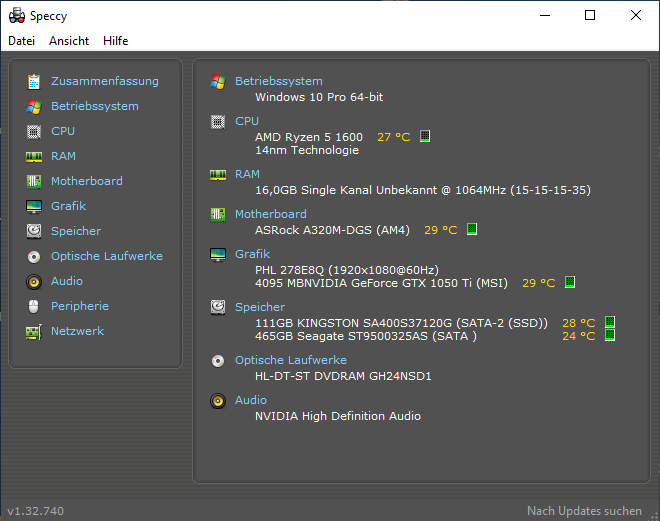Screen dimensions: 660x521
Task: Open the Ansicht menu
Action: point(69,41)
